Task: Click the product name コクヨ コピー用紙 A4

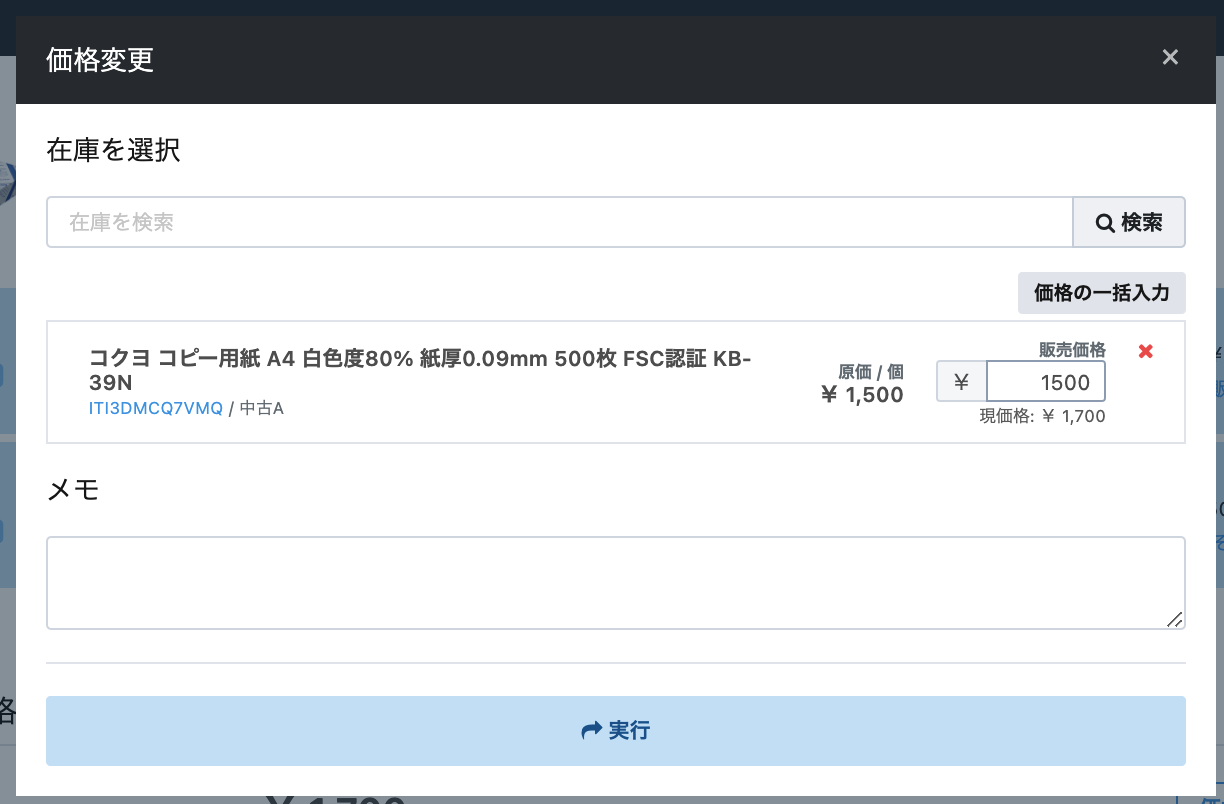Action: pyautogui.click(x=420, y=371)
